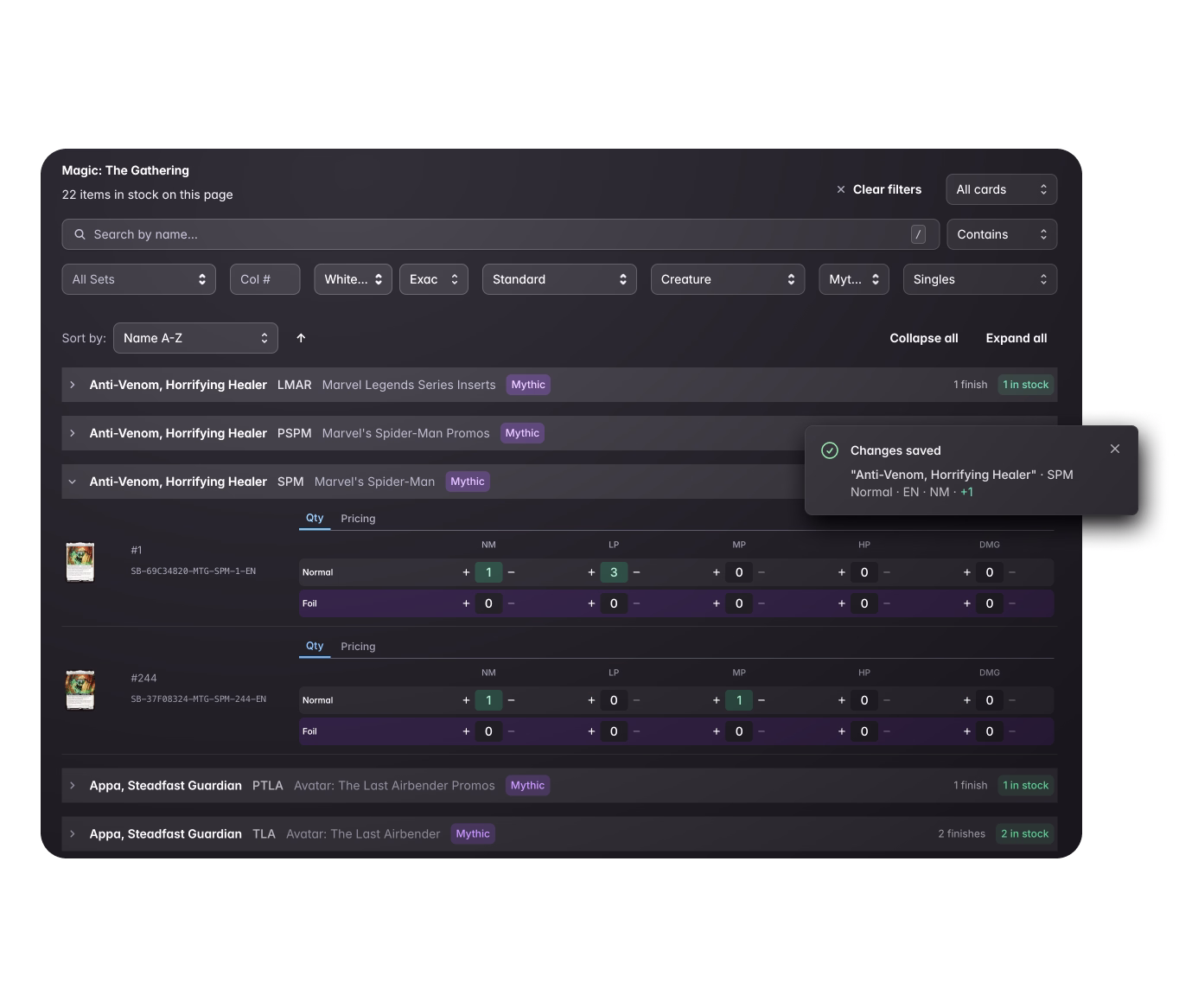The width and height of the screenshot is (1179, 1008).
Task: Increase card #244 Normal MP quantity
Action: click(717, 700)
